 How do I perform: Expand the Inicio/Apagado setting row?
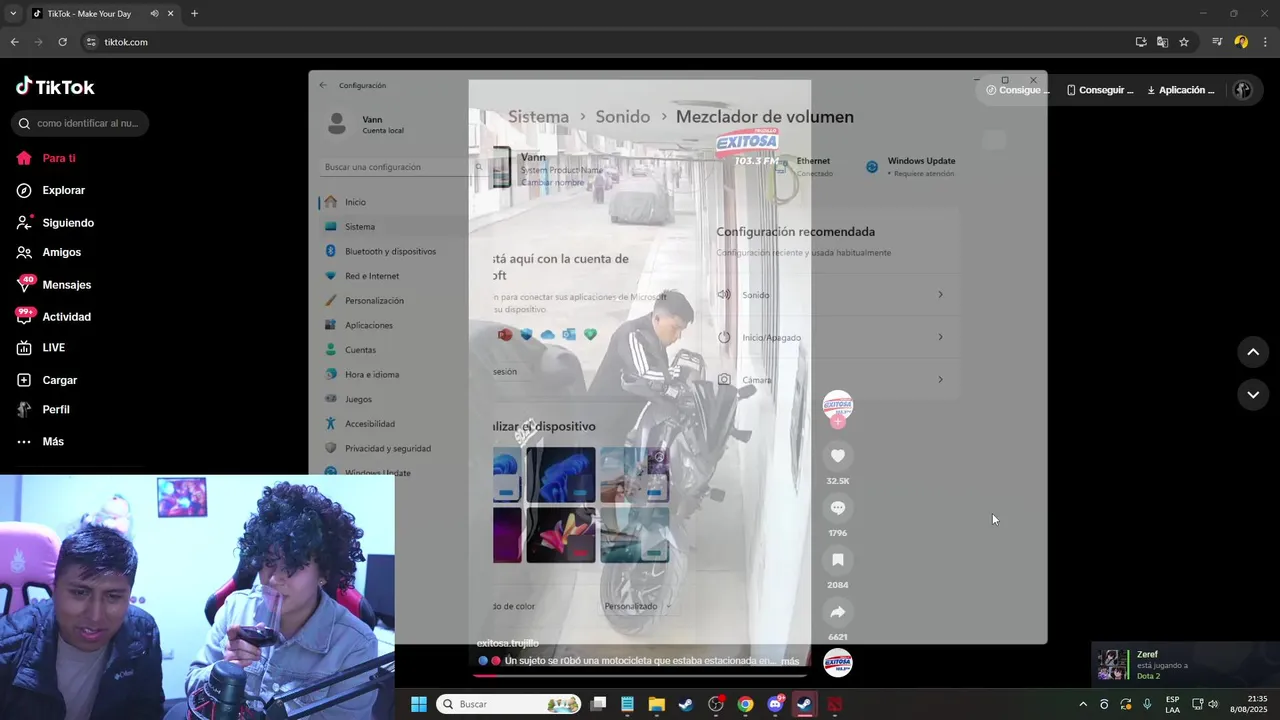point(830,337)
